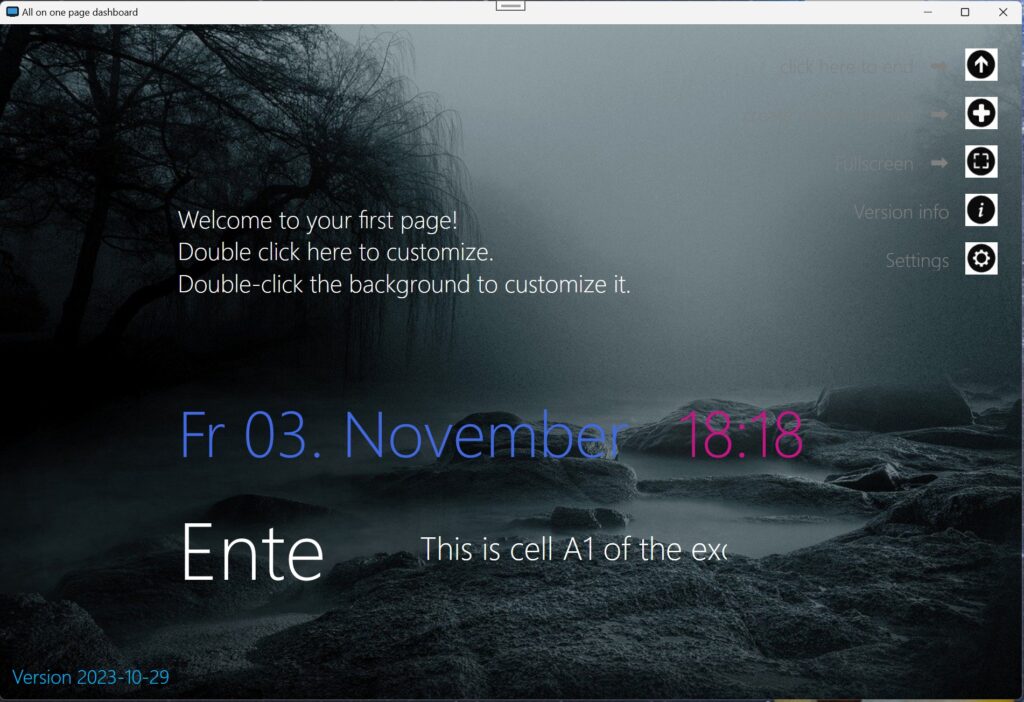Open version info via the i icon
Viewport: 1024px width, 702px height.
pos(981,210)
